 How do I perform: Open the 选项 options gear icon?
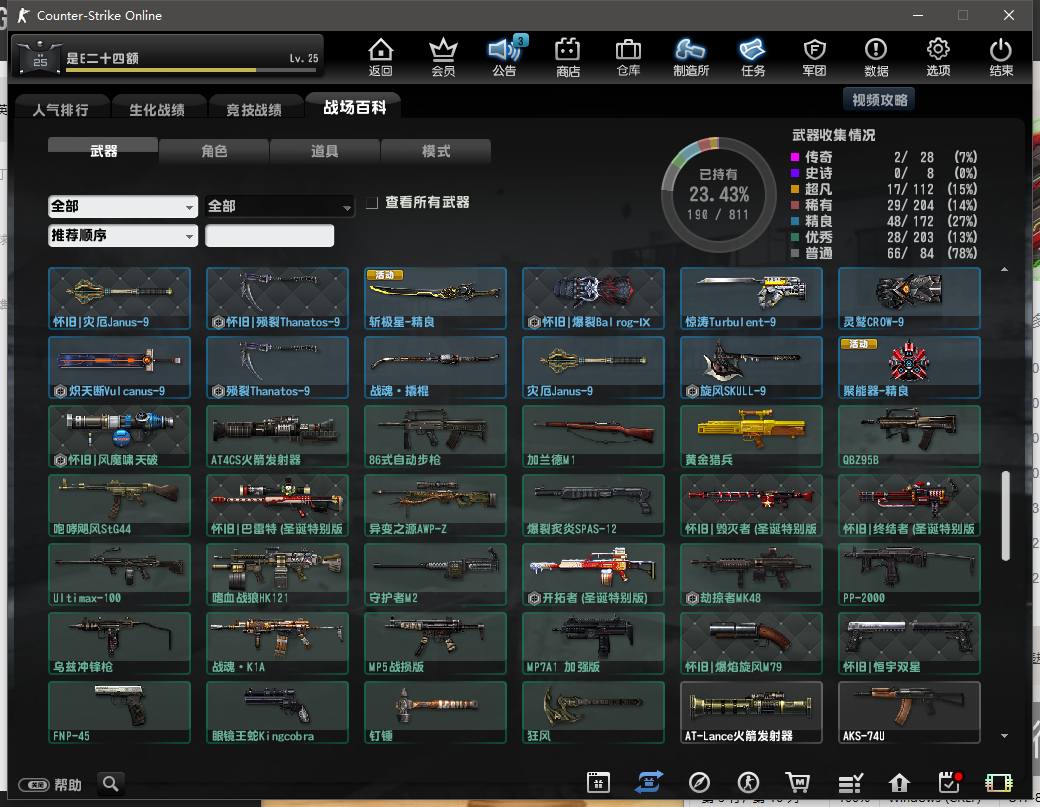938,57
